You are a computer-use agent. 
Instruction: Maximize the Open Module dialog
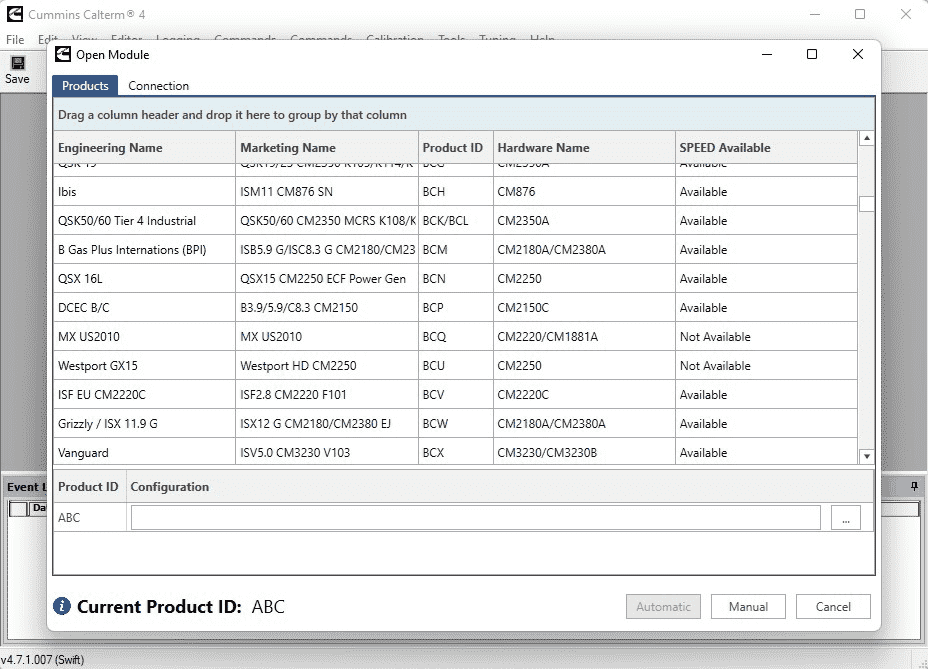click(x=812, y=54)
